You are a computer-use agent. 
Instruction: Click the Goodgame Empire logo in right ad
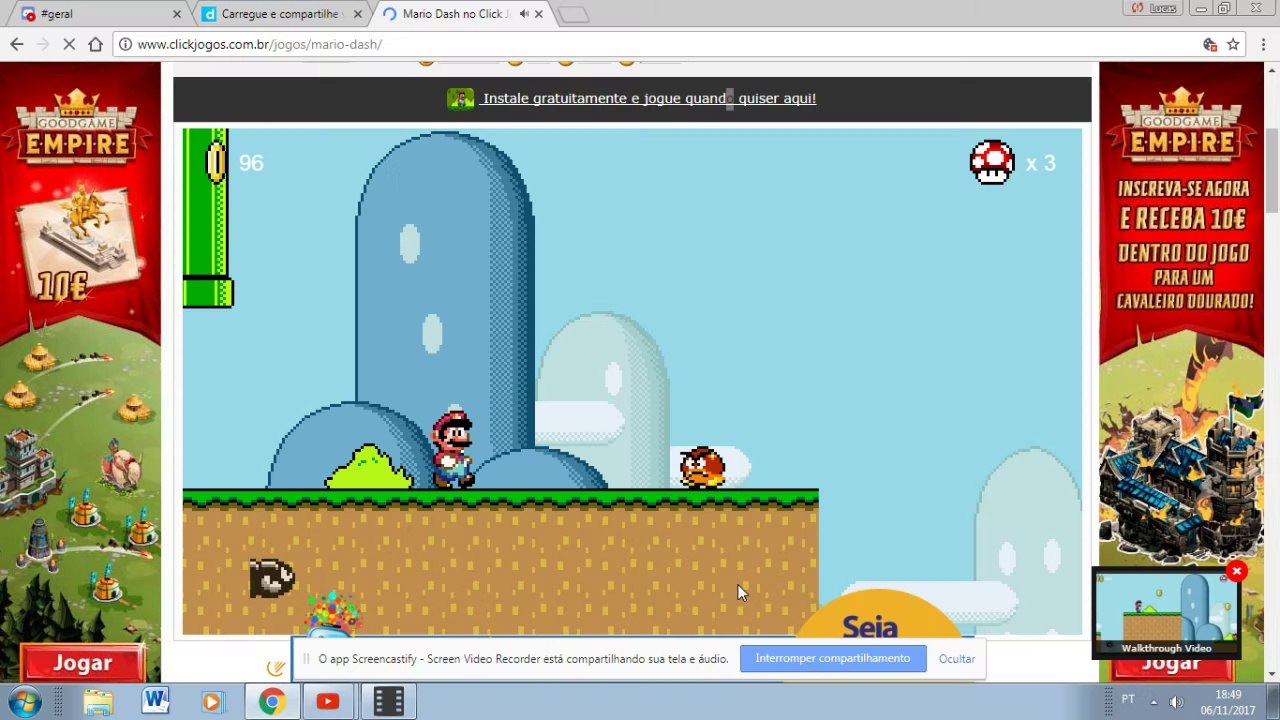(x=1181, y=127)
